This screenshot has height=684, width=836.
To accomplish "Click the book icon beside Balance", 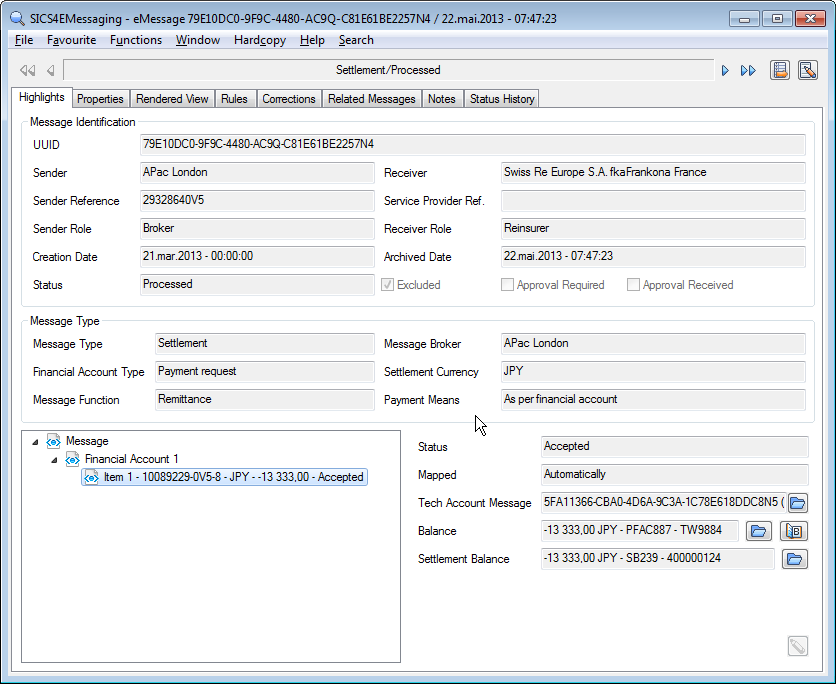I will pos(794,531).
